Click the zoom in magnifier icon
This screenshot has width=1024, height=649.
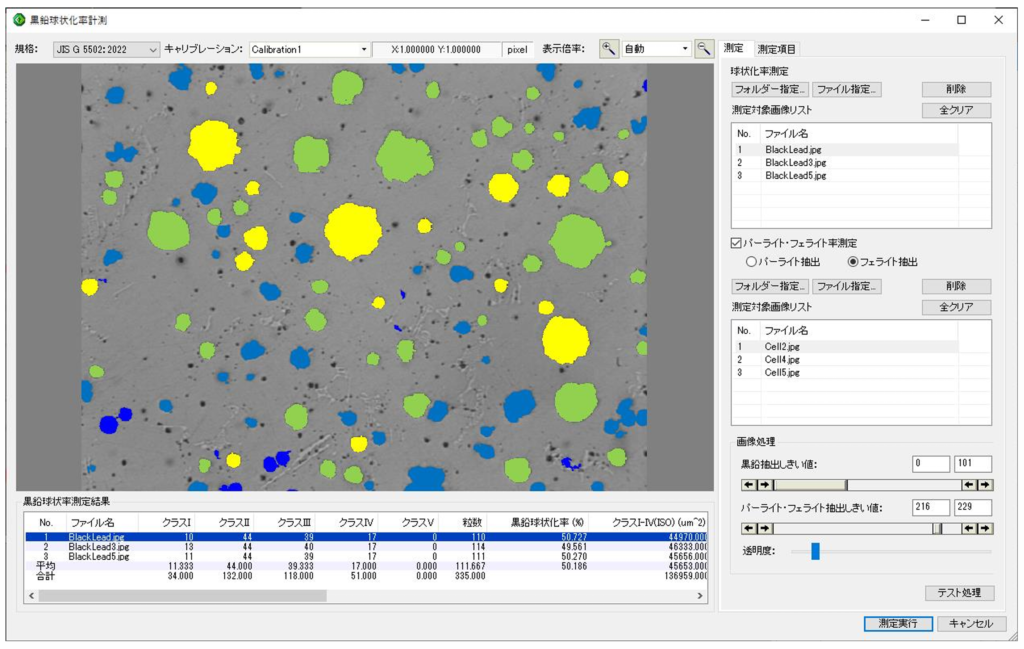click(x=609, y=48)
